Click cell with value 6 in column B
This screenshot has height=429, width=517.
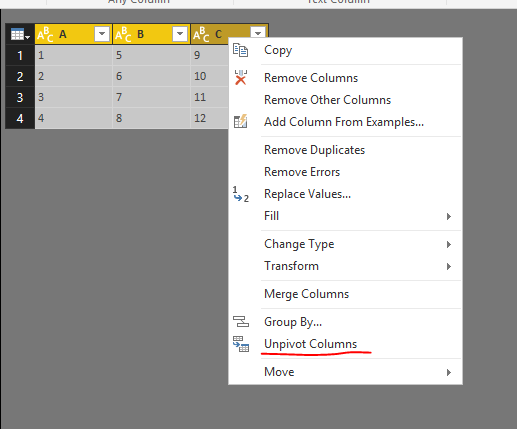point(152,76)
